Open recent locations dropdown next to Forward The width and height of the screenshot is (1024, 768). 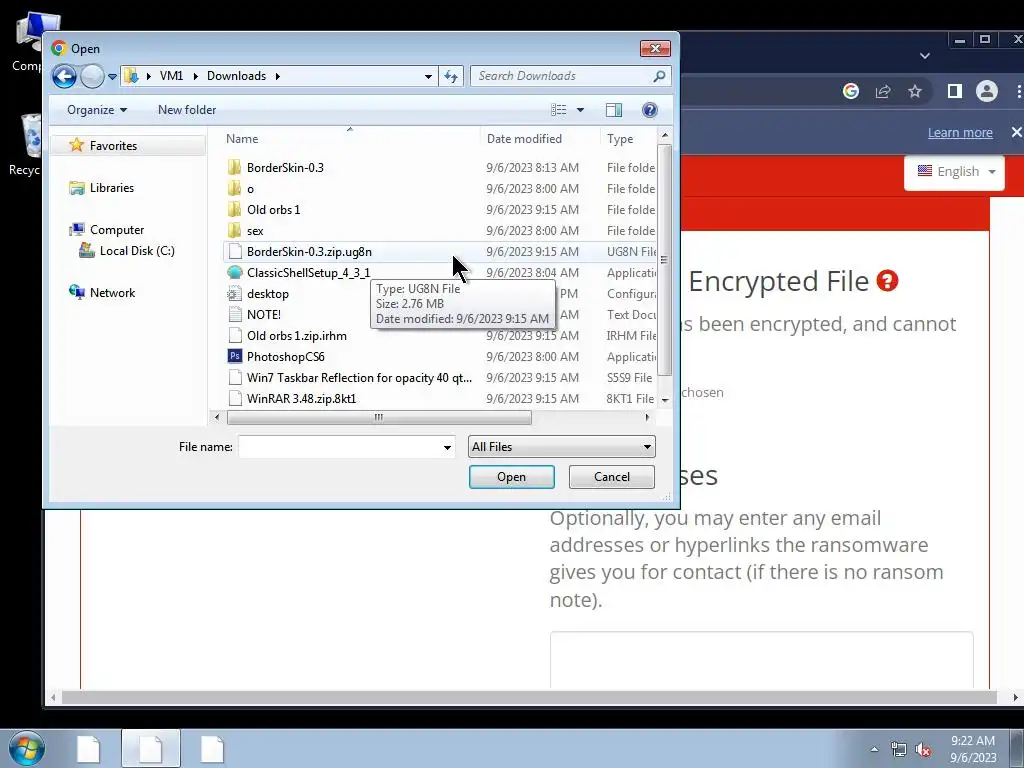point(112,76)
